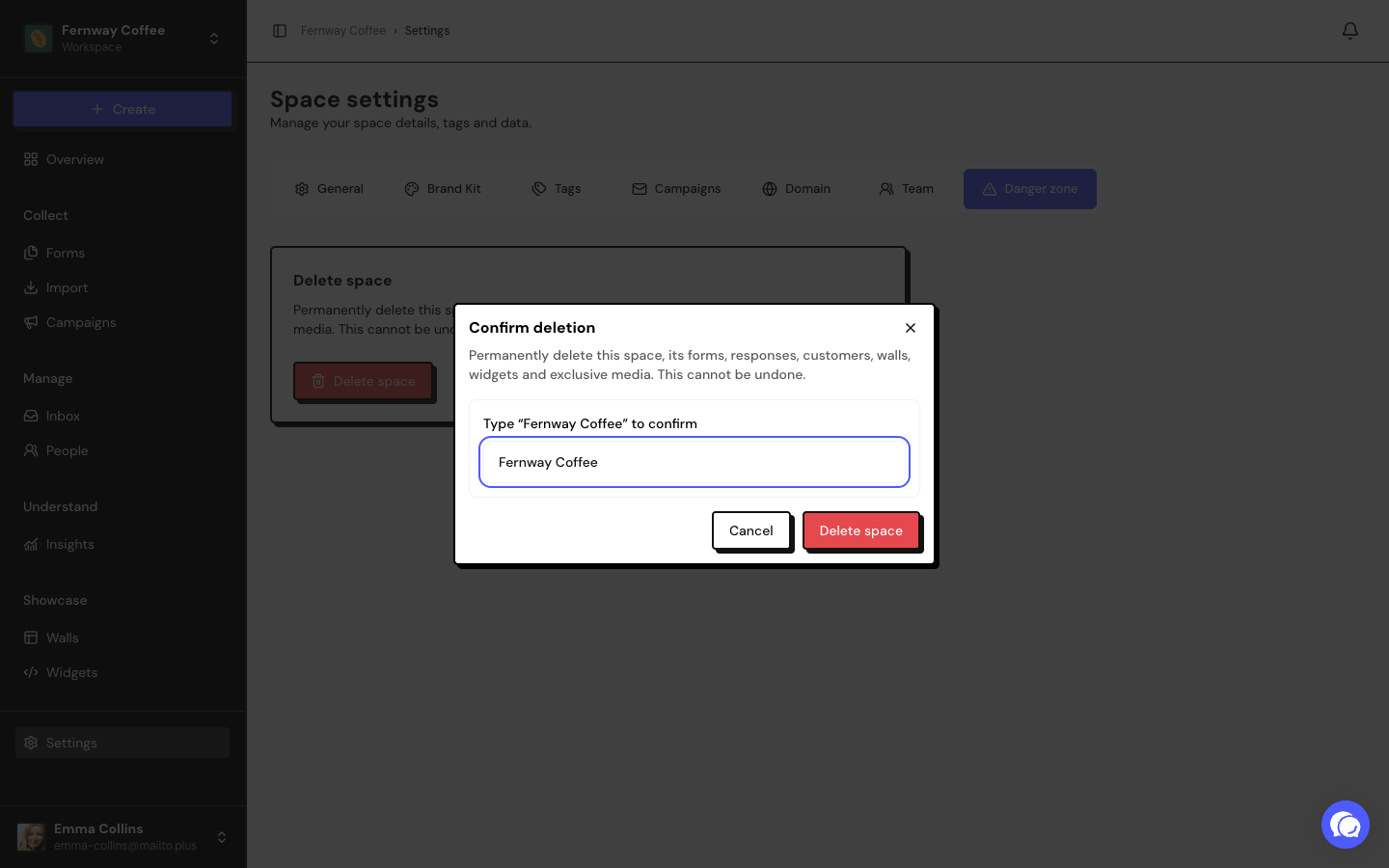1389x868 pixels.
Task: Cancel the deletion dialog
Action: pyautogui.click(x=750, y=530)
